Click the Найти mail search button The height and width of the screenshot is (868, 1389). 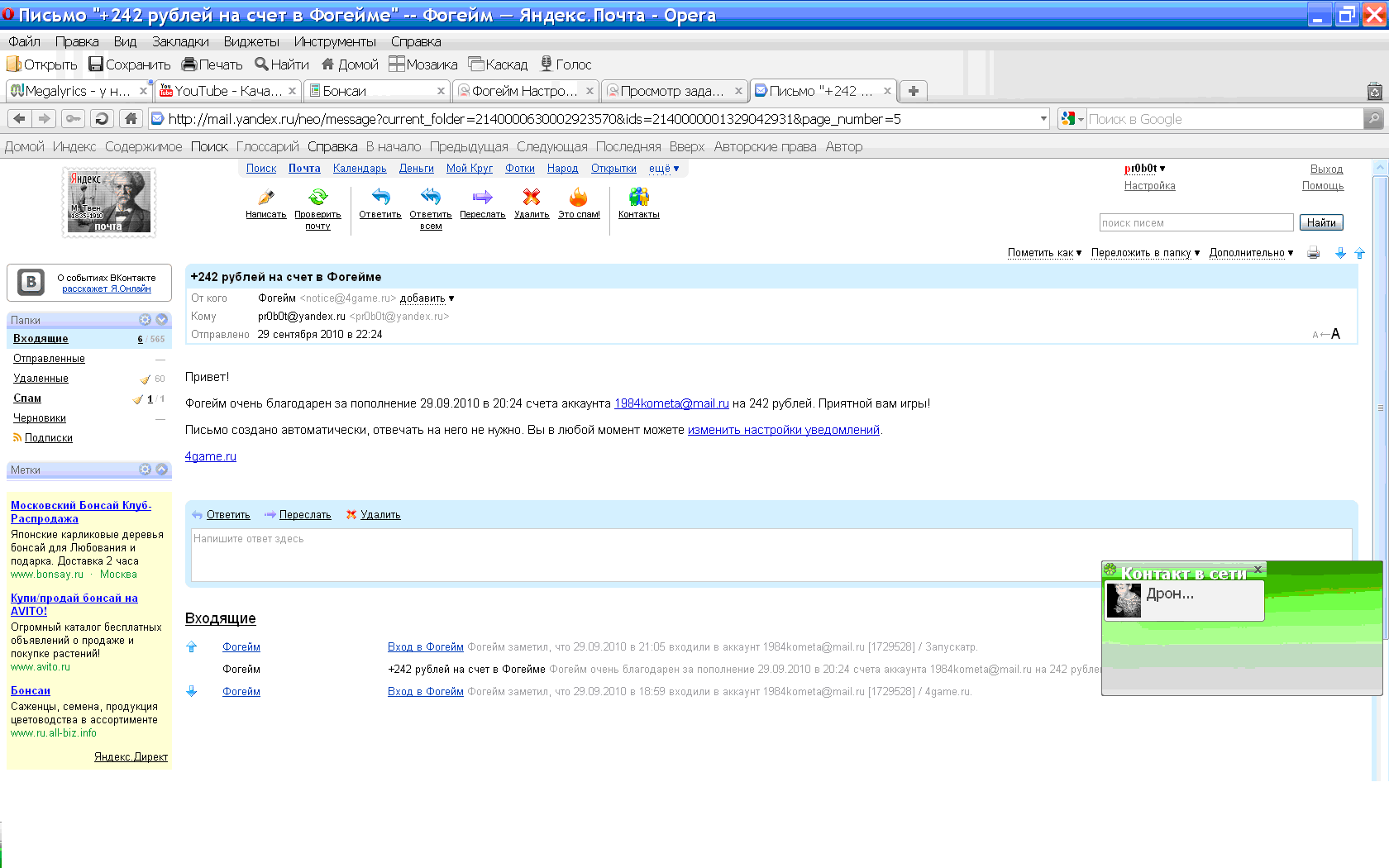1321,222
